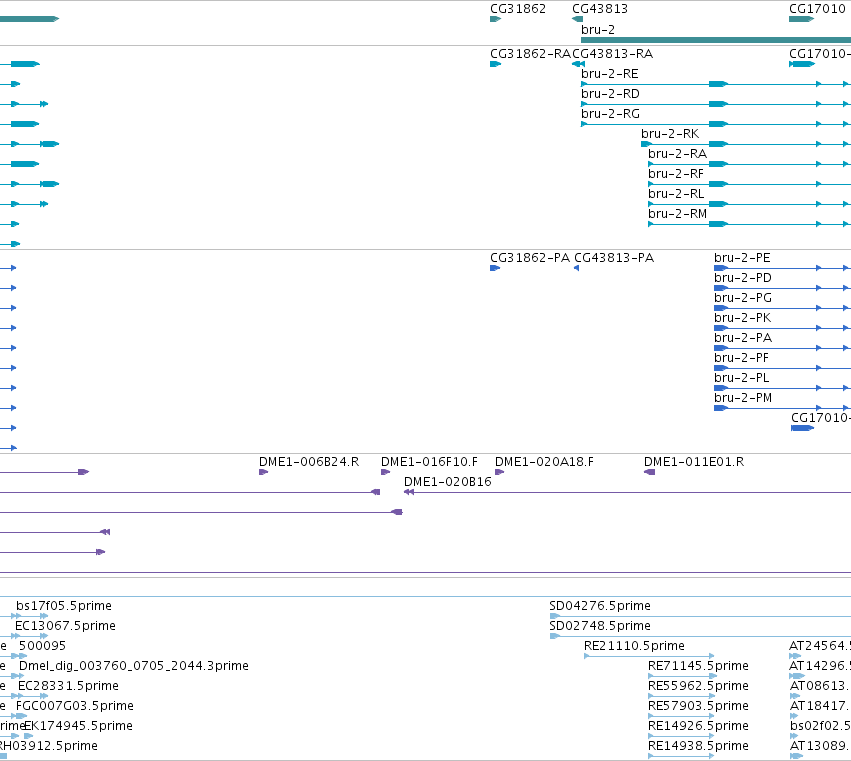Click protein bru-2-PA label
The image size is (851, 761).
click(743, 338)
